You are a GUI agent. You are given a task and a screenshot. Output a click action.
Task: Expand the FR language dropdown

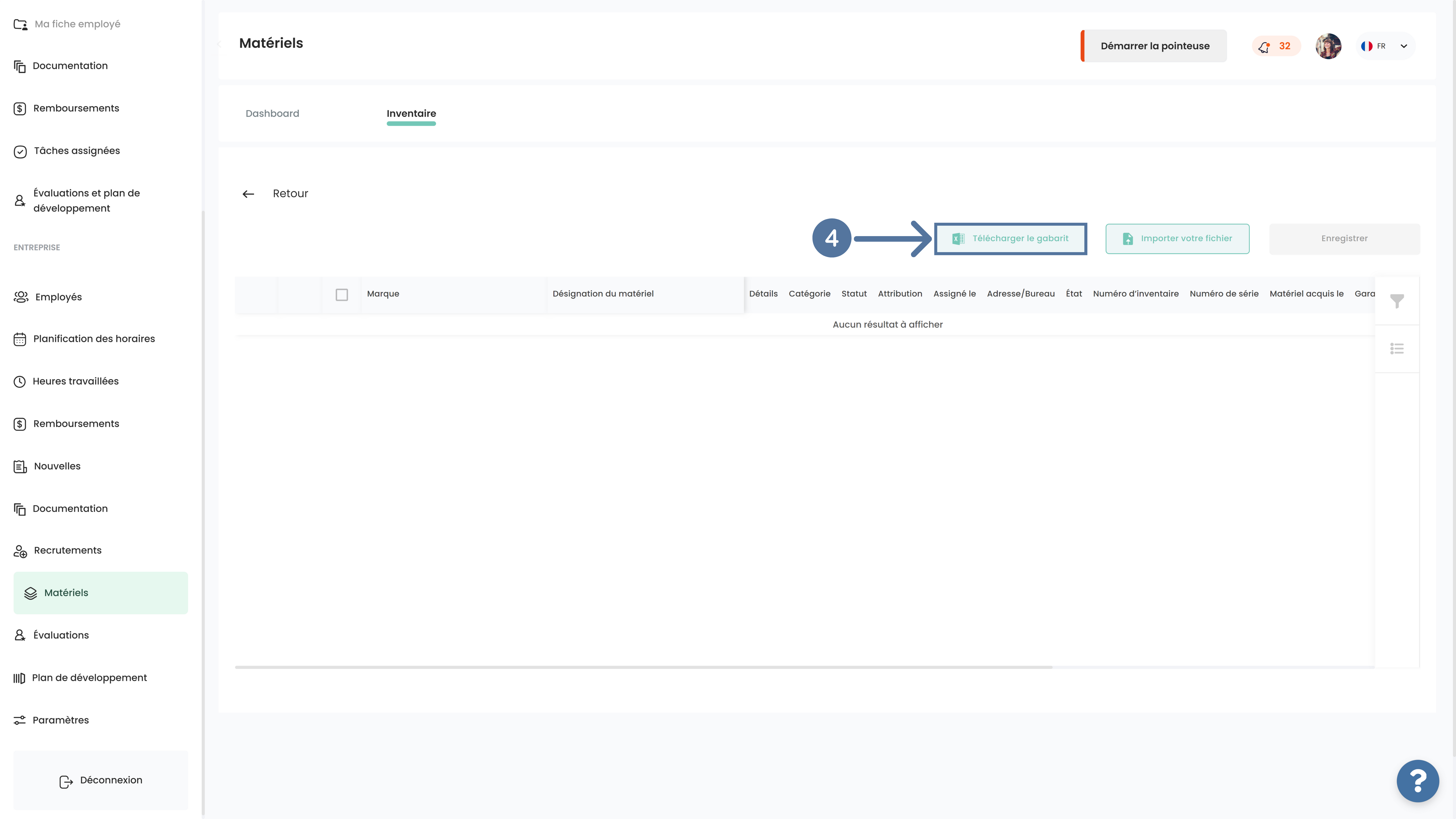(x=1385, y=46)
